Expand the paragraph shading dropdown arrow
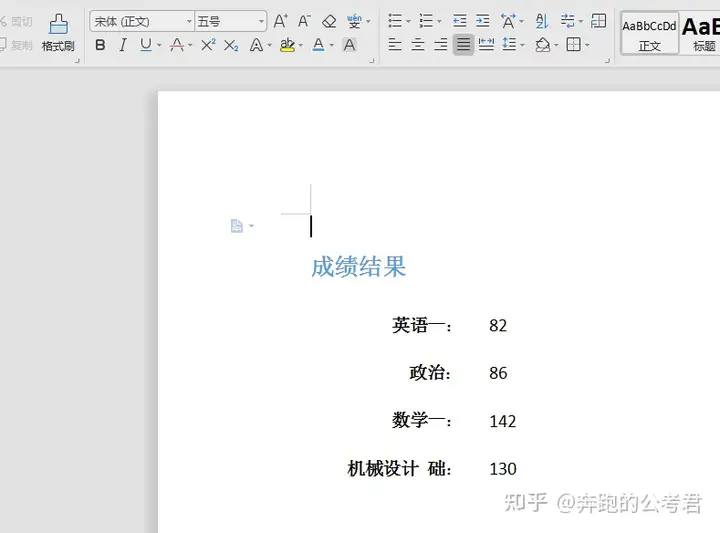Screen dimensions: 720x533 [x=556, y=45]
